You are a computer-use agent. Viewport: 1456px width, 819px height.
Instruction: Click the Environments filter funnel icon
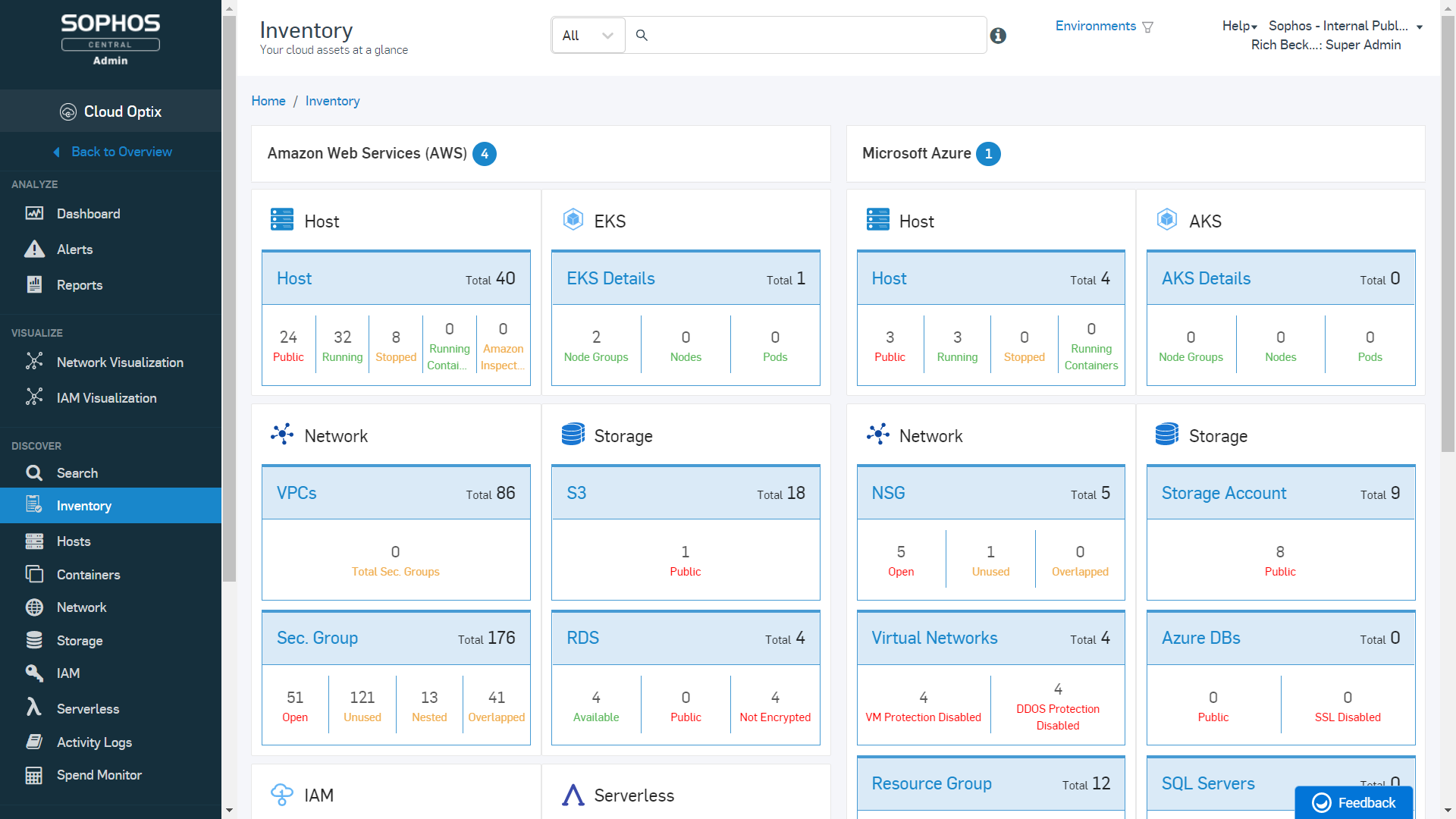pyautogui.click(x=1147, y=27)
